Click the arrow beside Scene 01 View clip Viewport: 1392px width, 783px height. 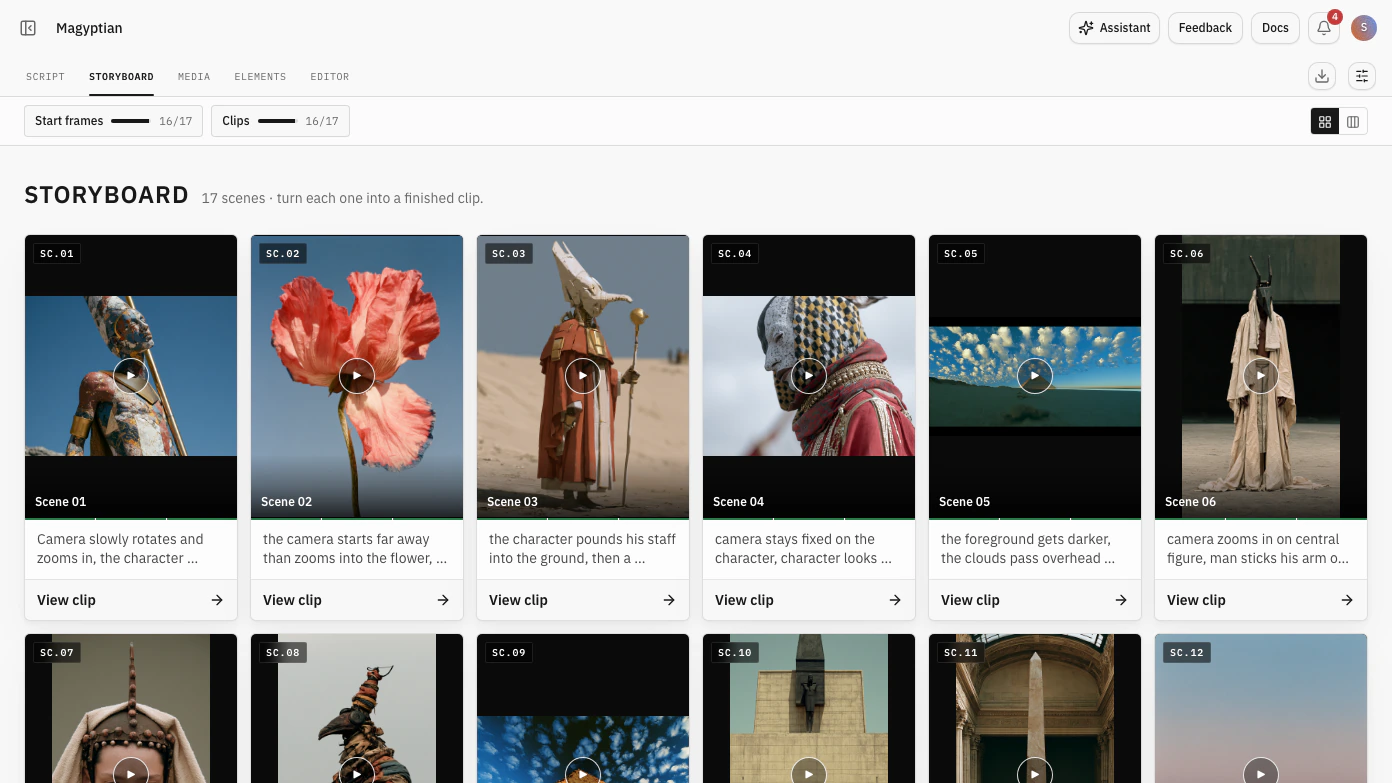(x=217, y=600)
